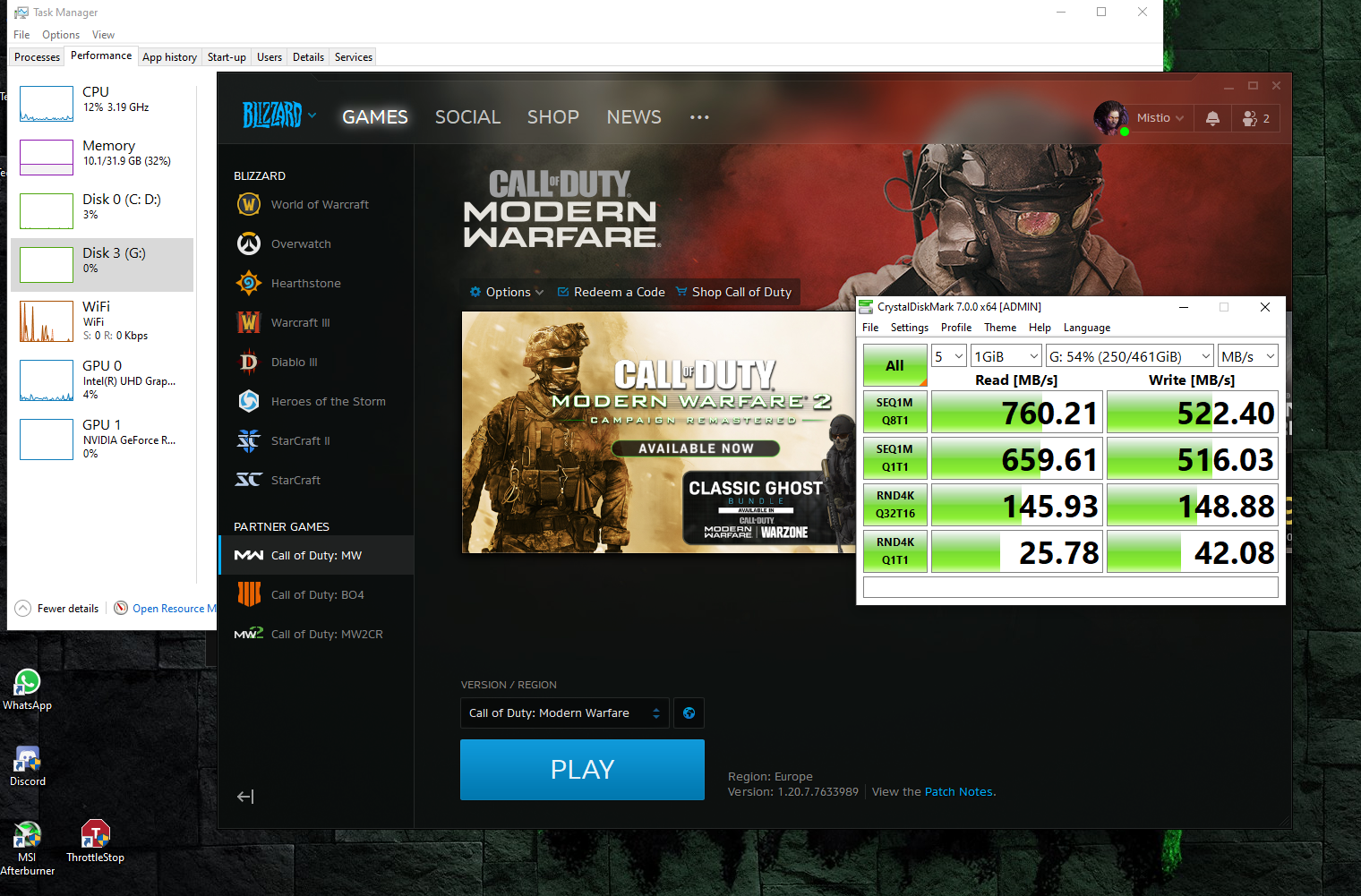Select Disk 0 (C: D:) entry

pyautogui.click(x=102, y=210)
